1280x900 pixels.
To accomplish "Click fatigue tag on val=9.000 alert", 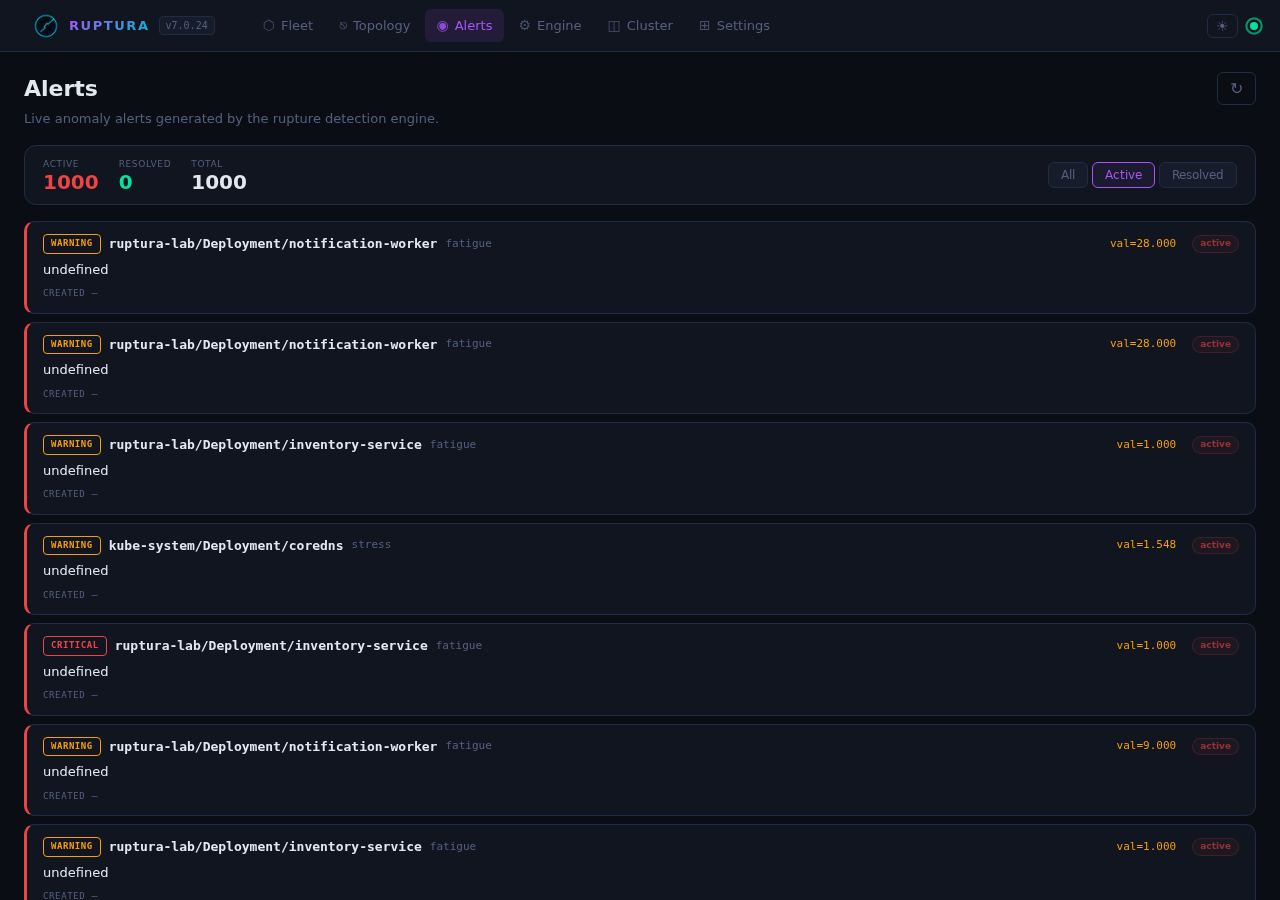I will (x=469, y=746).
